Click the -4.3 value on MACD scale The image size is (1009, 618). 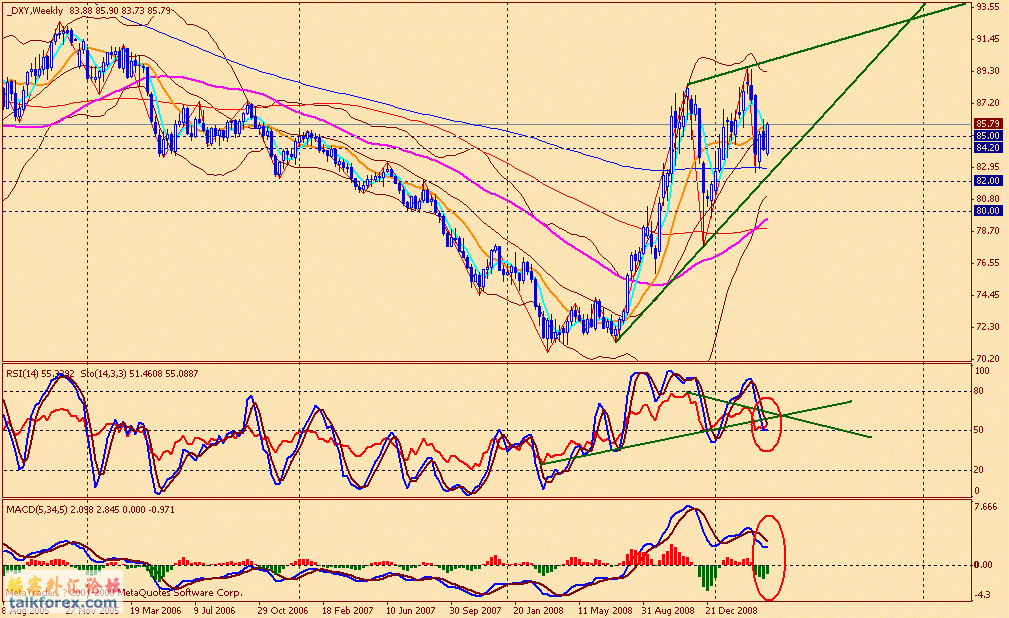[983, 595]
